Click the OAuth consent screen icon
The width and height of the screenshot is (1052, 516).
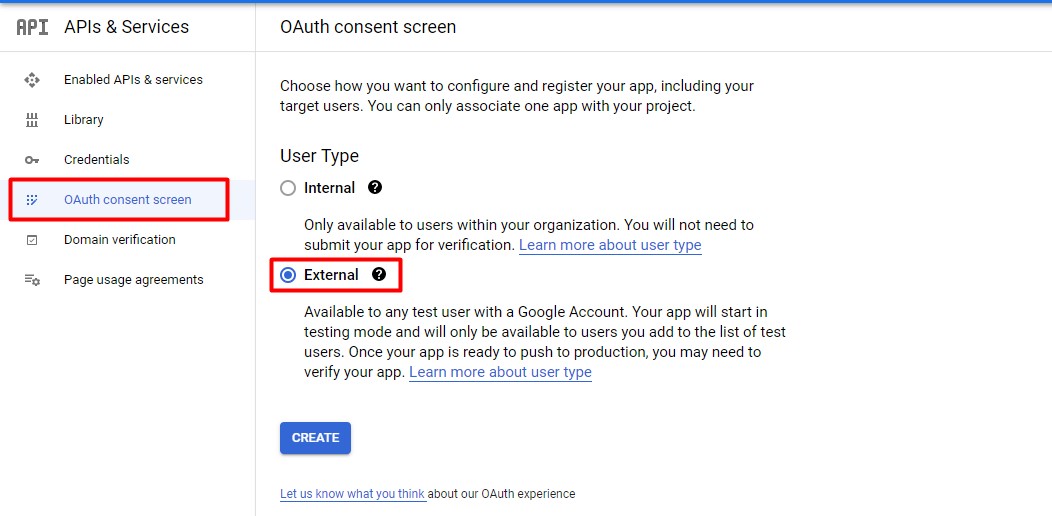click(32, 200)
